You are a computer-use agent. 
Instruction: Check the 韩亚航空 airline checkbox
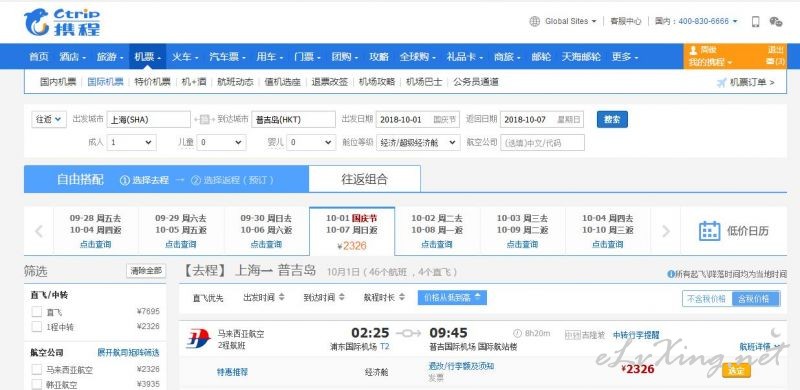[37, 384]
